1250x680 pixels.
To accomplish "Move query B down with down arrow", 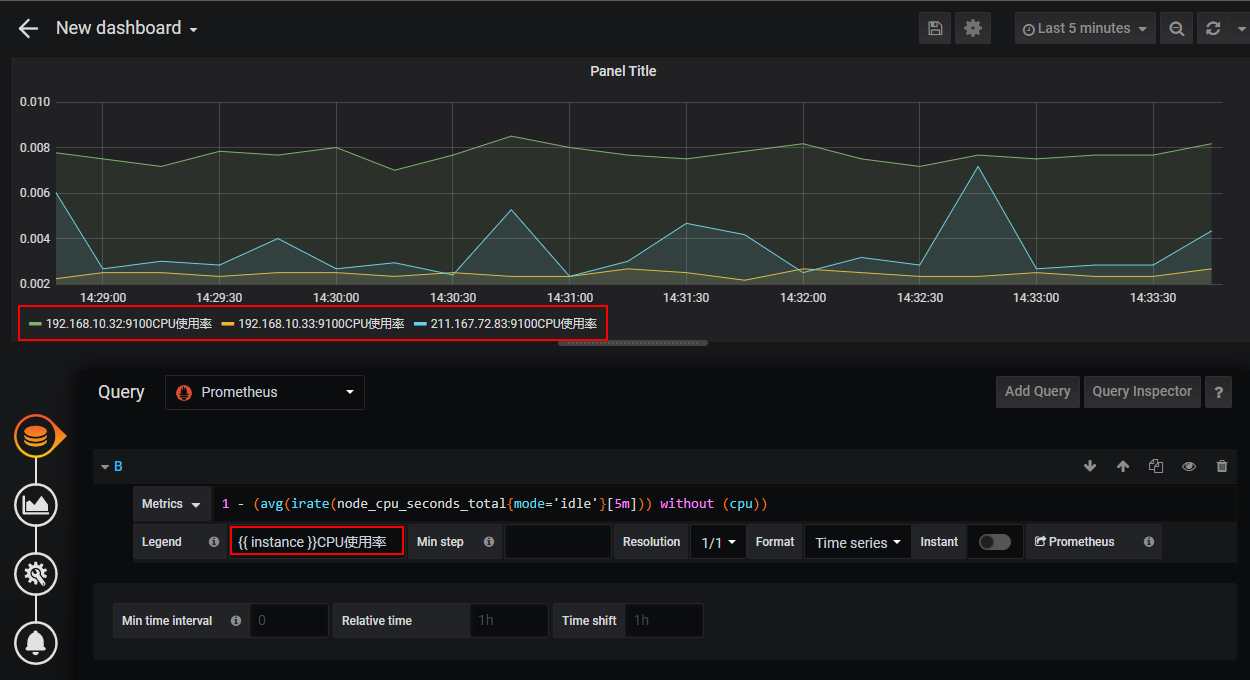I will [1090, 466].
